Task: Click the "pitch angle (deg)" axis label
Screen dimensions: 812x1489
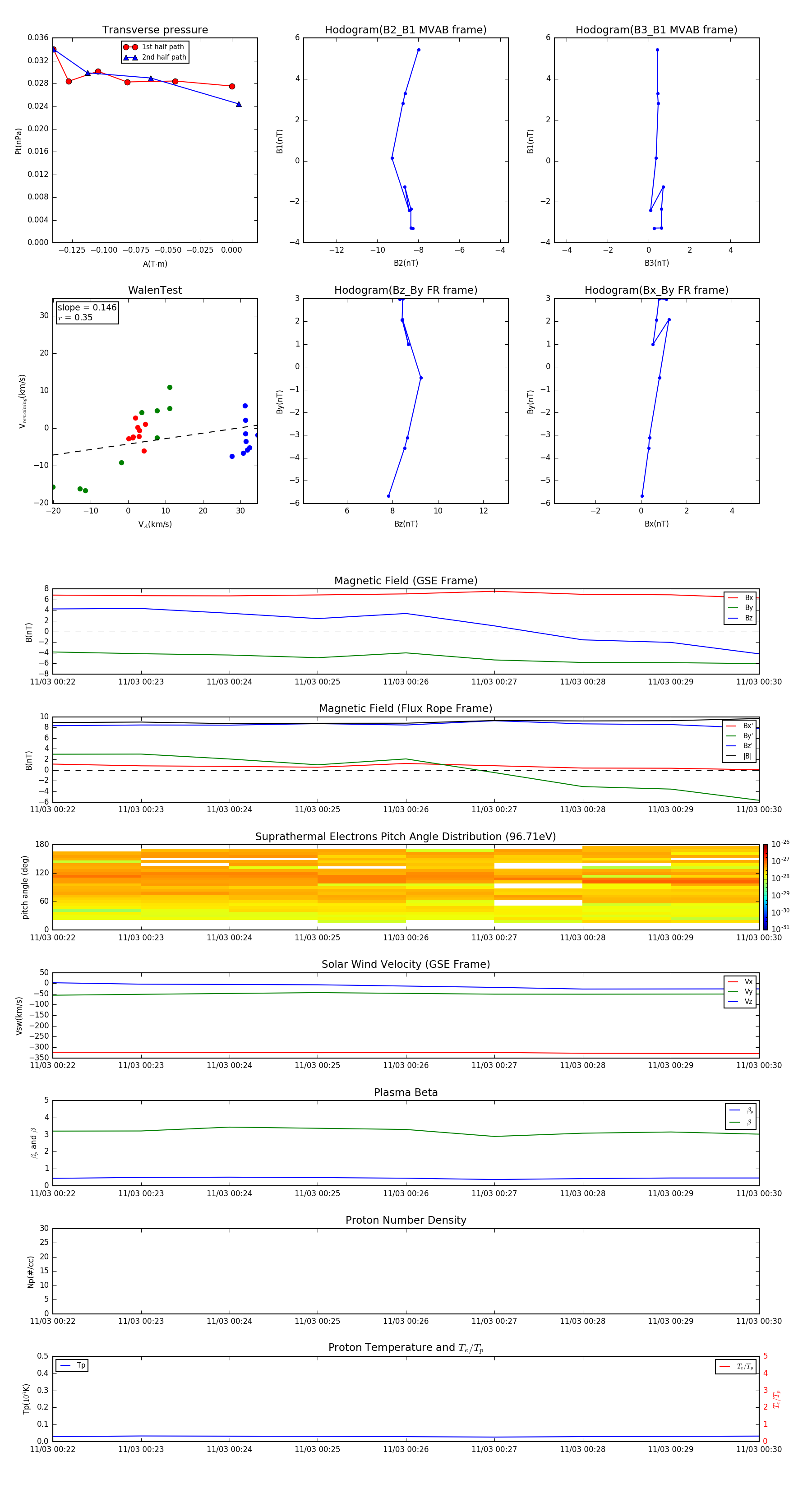Action: point(25,887)
